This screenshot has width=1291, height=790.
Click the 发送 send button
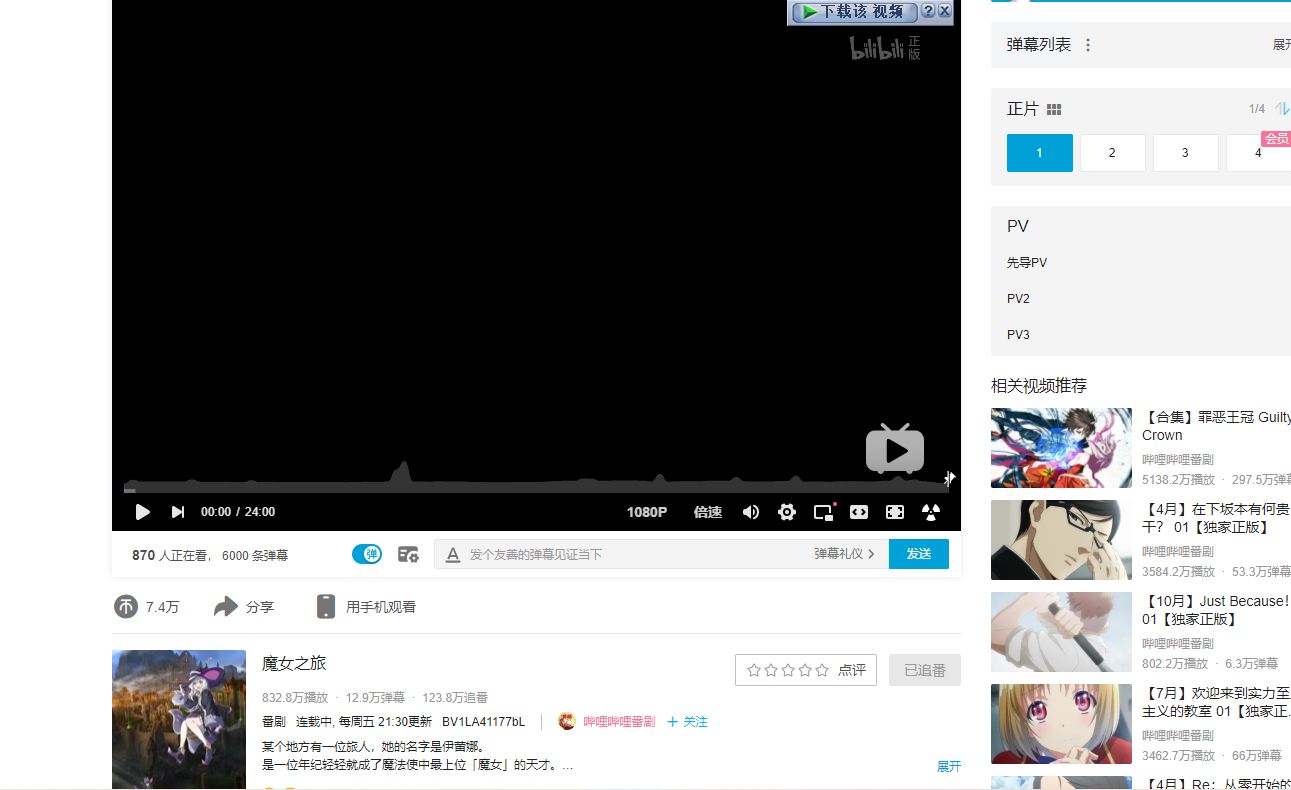pyautogui.click(x=919, y=554)
